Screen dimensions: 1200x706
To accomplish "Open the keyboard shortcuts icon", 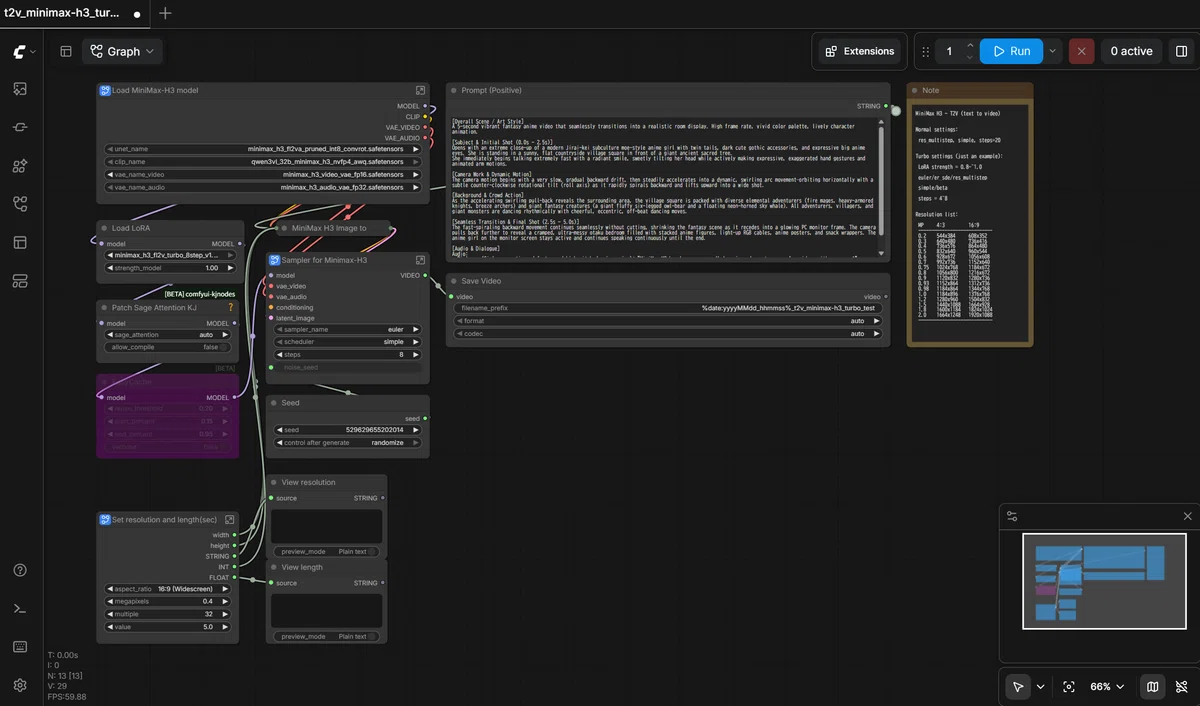I will coord(20,647).
